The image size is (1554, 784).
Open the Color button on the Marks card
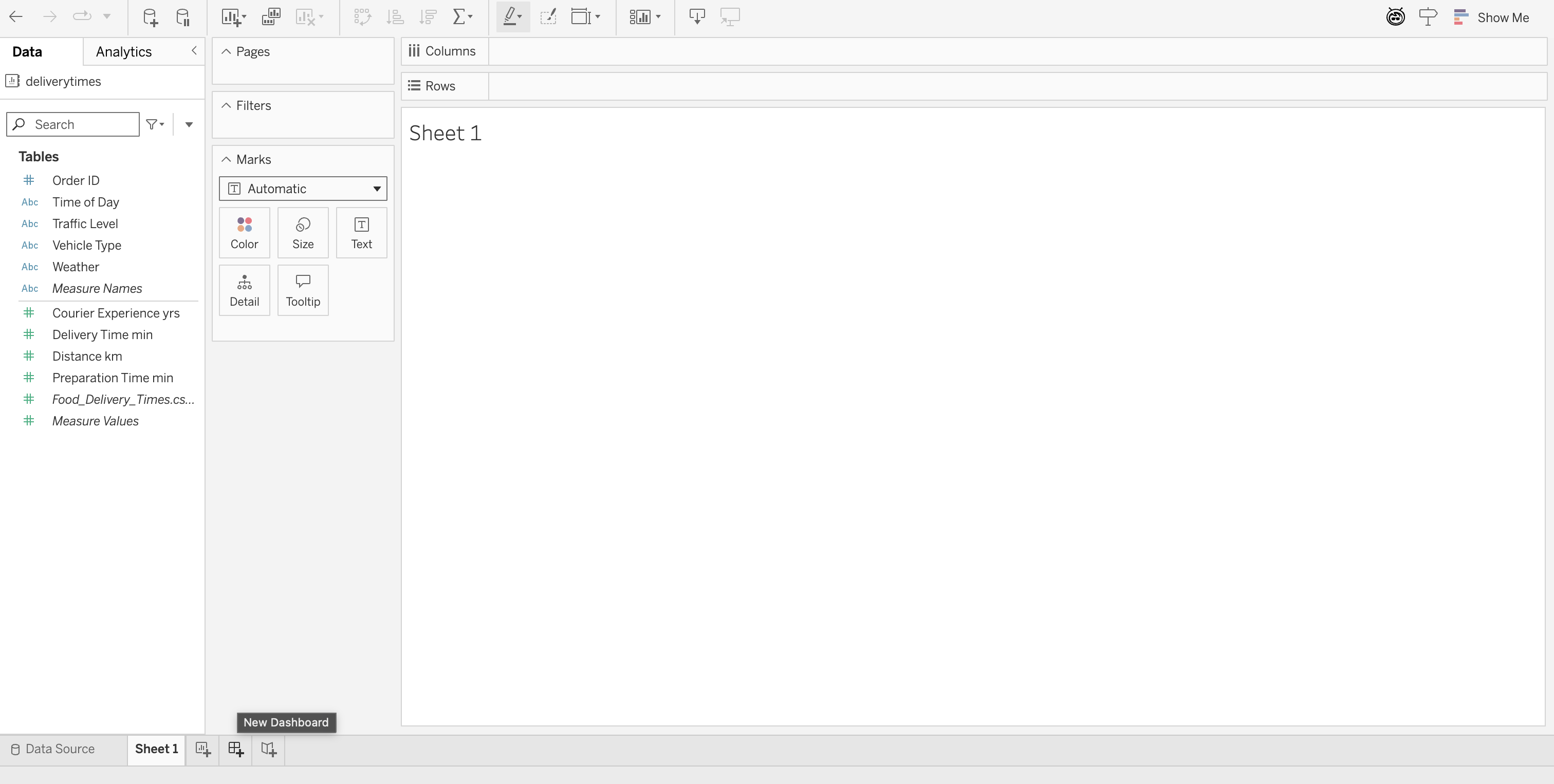pyautogui.click(x=244, y=232)
